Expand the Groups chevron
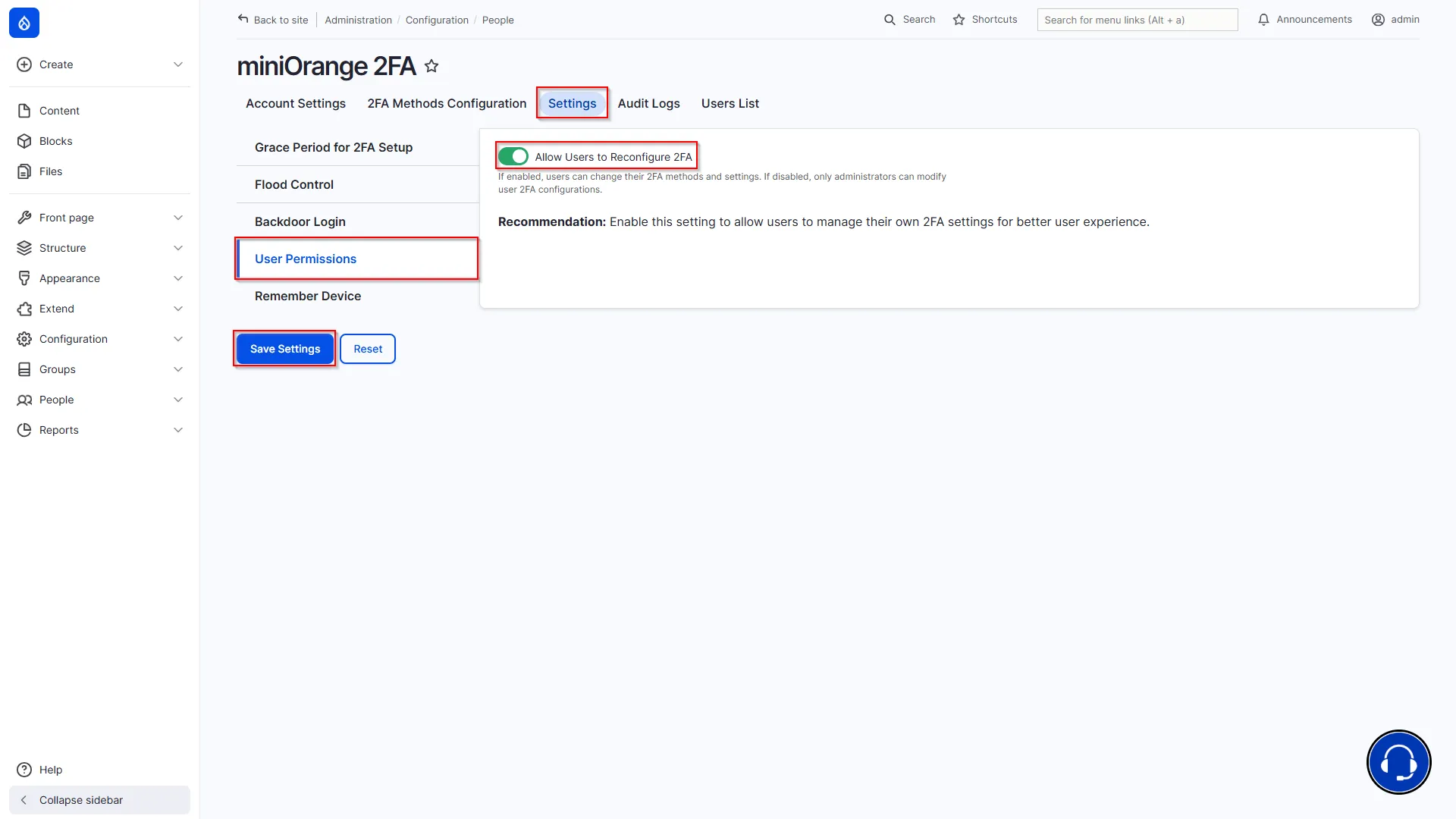This screenshot has height=819, width=1456. click(x=178, y=369)
